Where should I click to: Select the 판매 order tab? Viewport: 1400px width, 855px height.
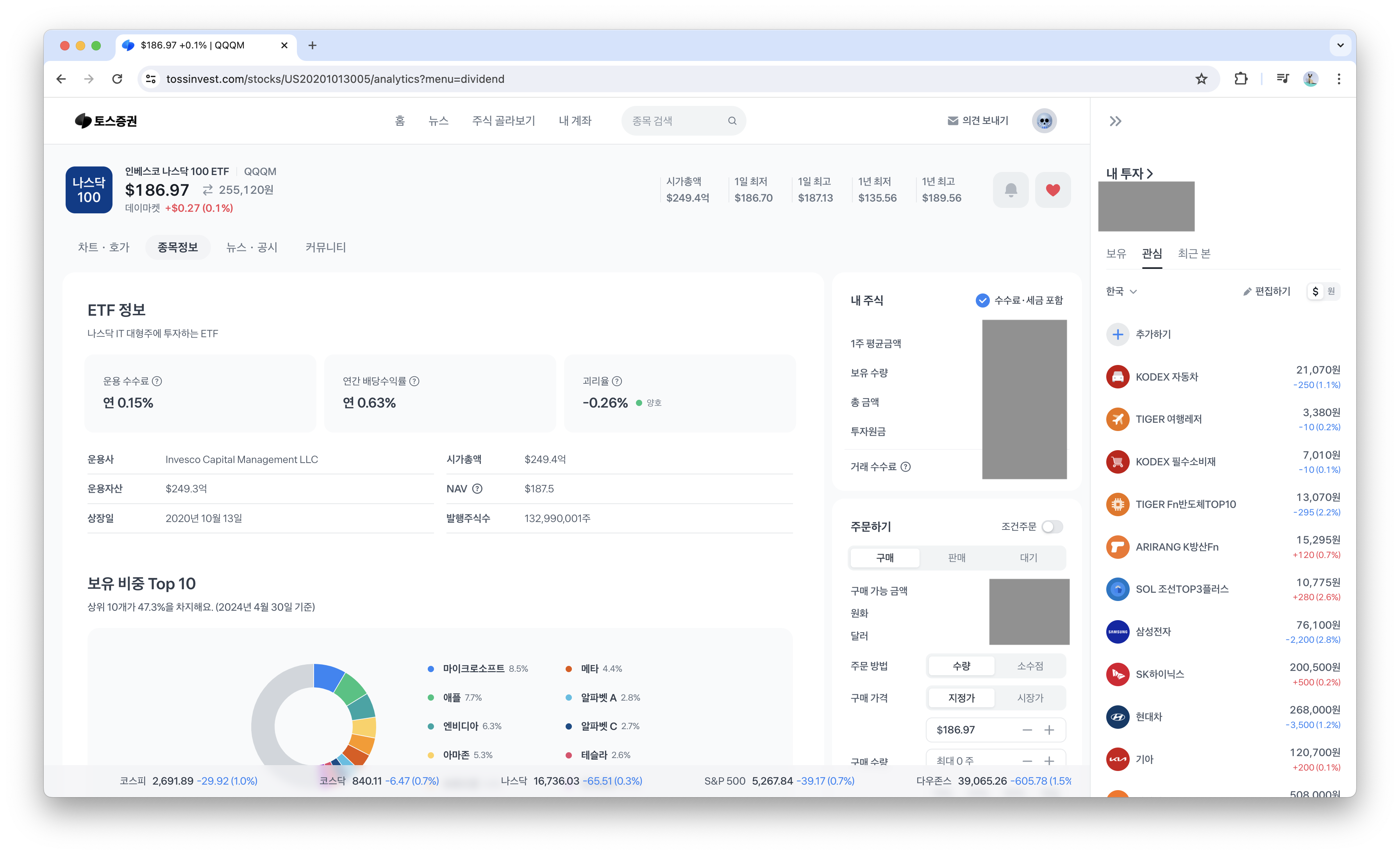click(x=956, y=558)
